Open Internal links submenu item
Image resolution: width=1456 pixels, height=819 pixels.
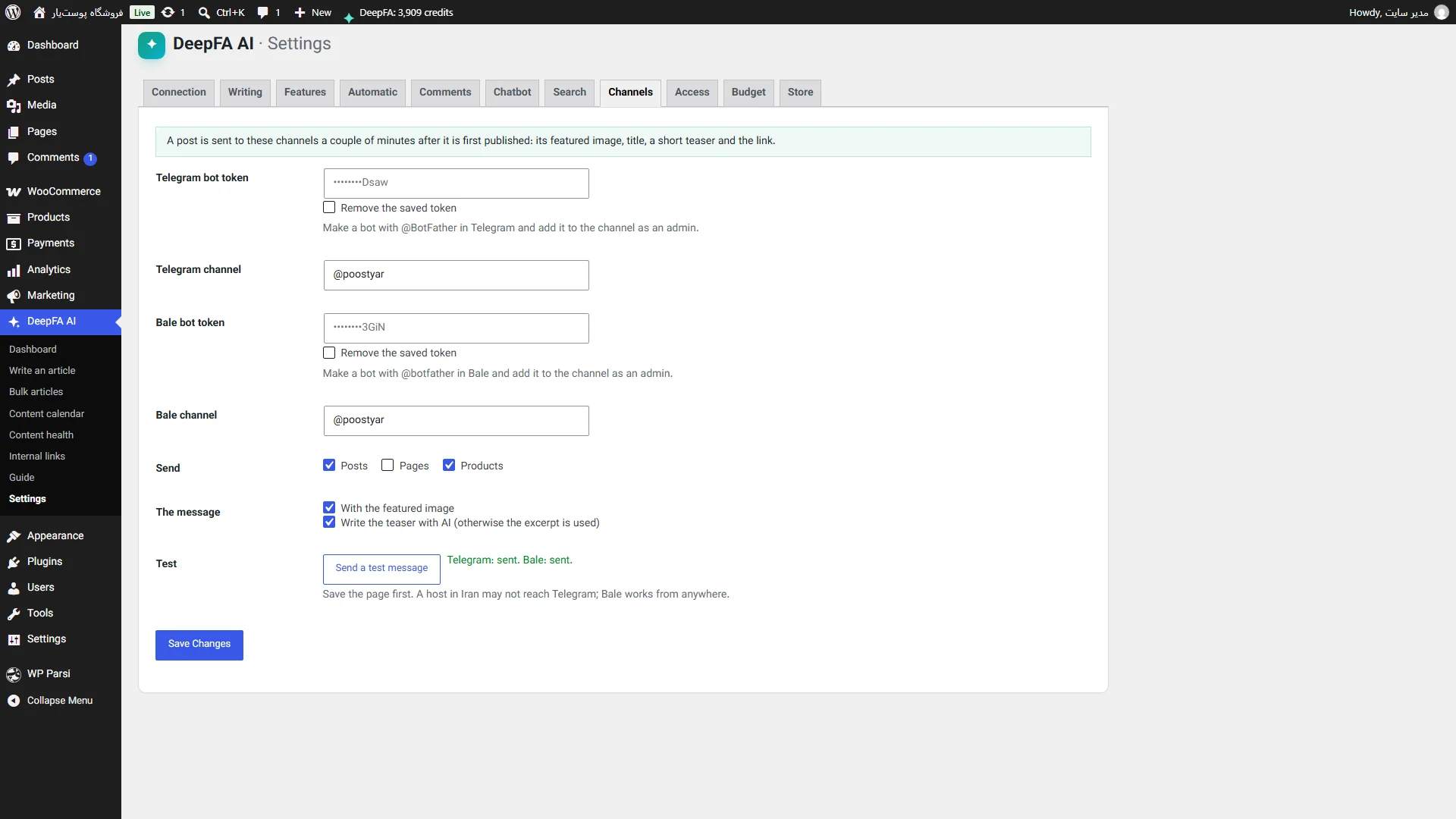tap(37, 457)
